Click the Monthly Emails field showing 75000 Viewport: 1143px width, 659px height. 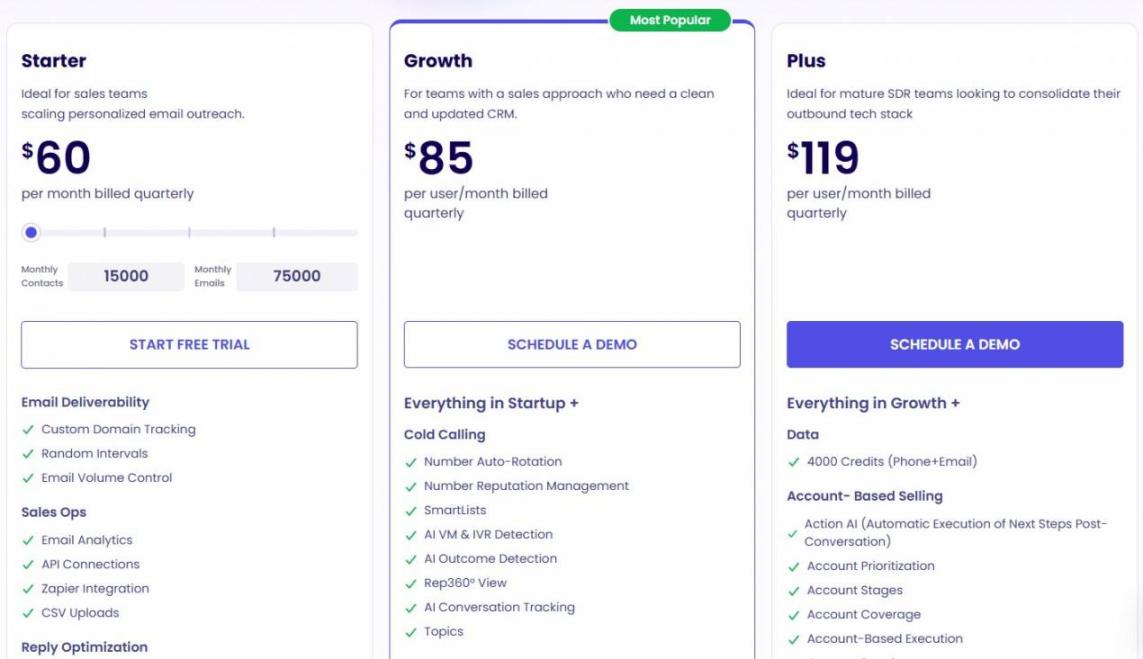297,276
